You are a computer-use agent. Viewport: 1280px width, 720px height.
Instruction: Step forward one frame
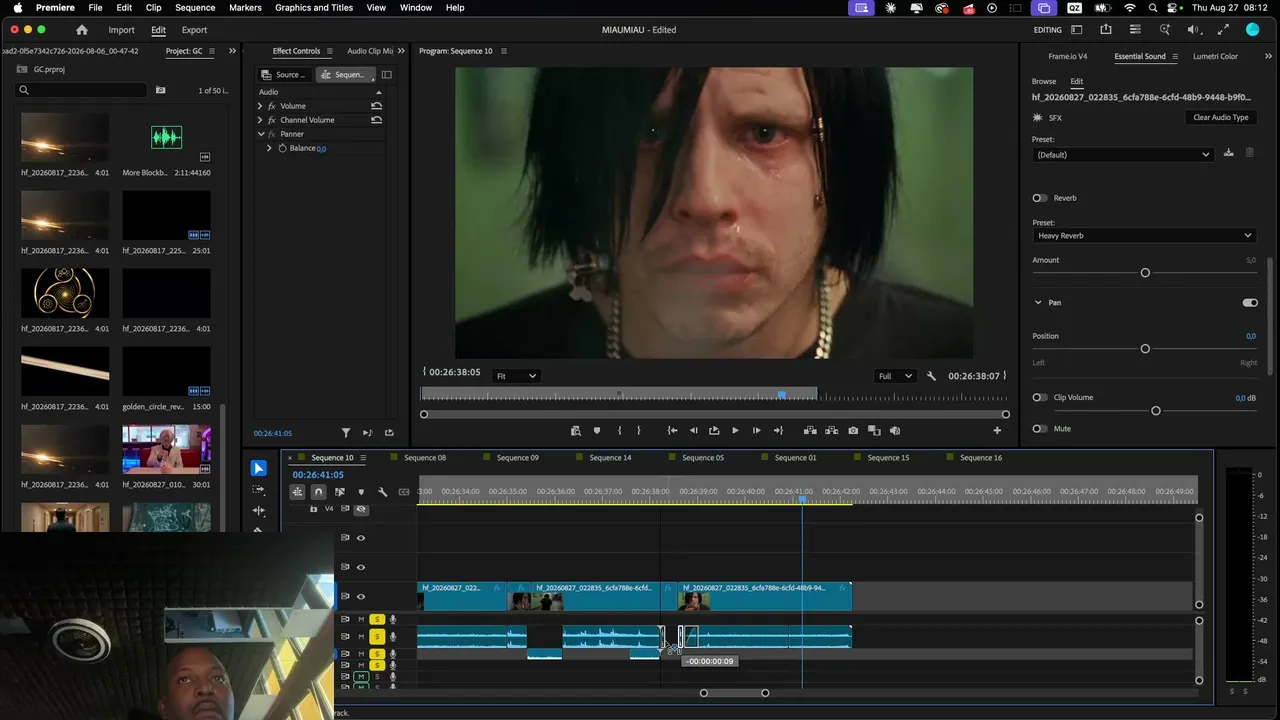756,431
